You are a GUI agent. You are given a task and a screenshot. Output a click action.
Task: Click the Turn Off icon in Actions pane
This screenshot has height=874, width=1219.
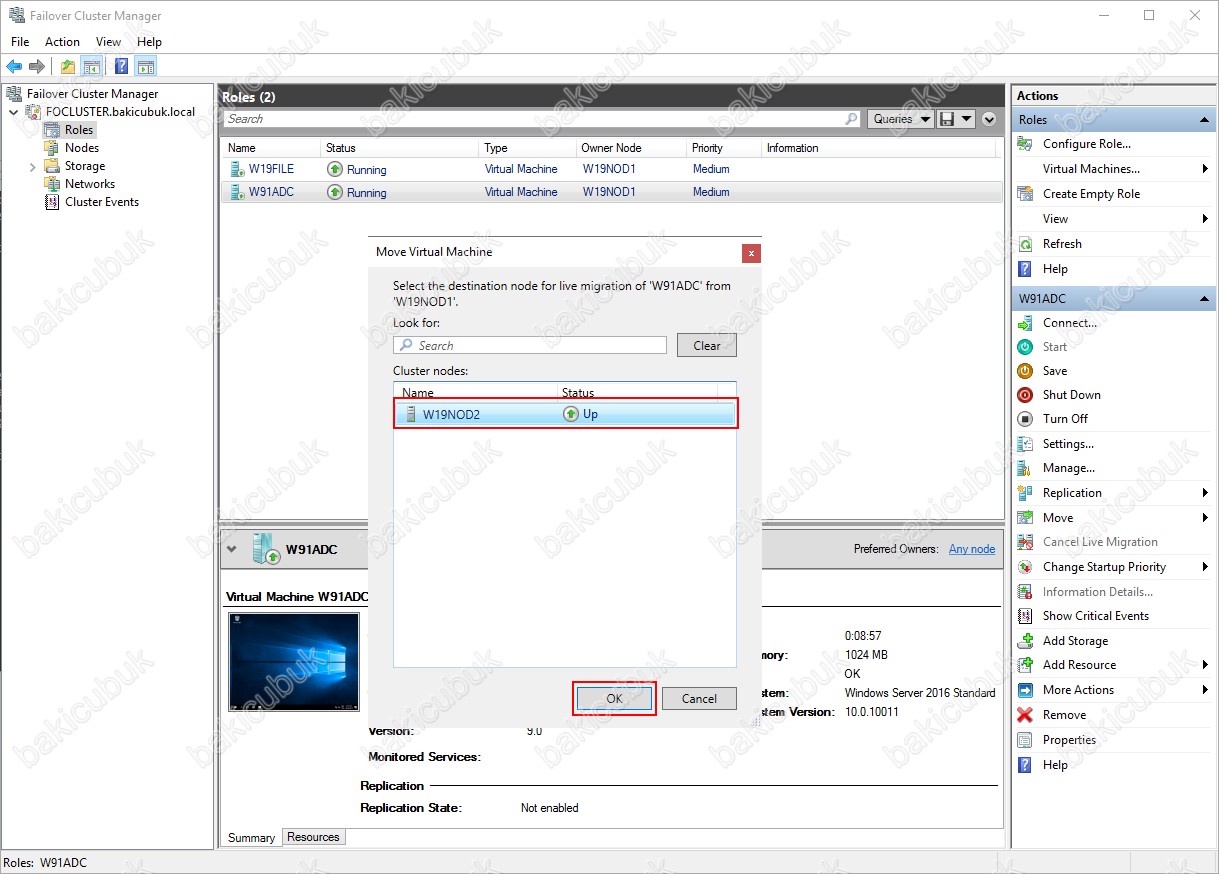1025,419
